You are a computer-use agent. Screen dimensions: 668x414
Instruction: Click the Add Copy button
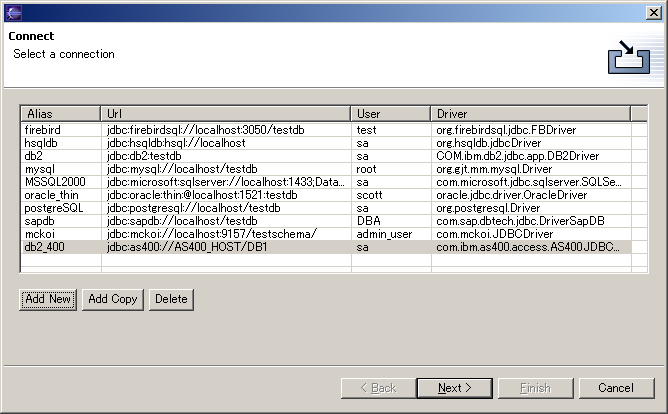tap(113, 299)
